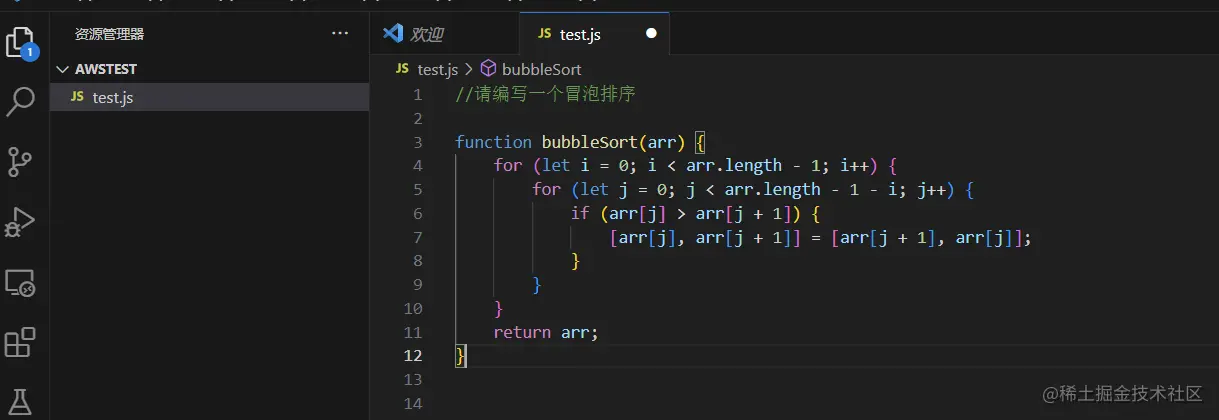Click the cube symbol icon beside bubbleSort
The height and width of the screenshot is (420, 1219).
[489, 69]
